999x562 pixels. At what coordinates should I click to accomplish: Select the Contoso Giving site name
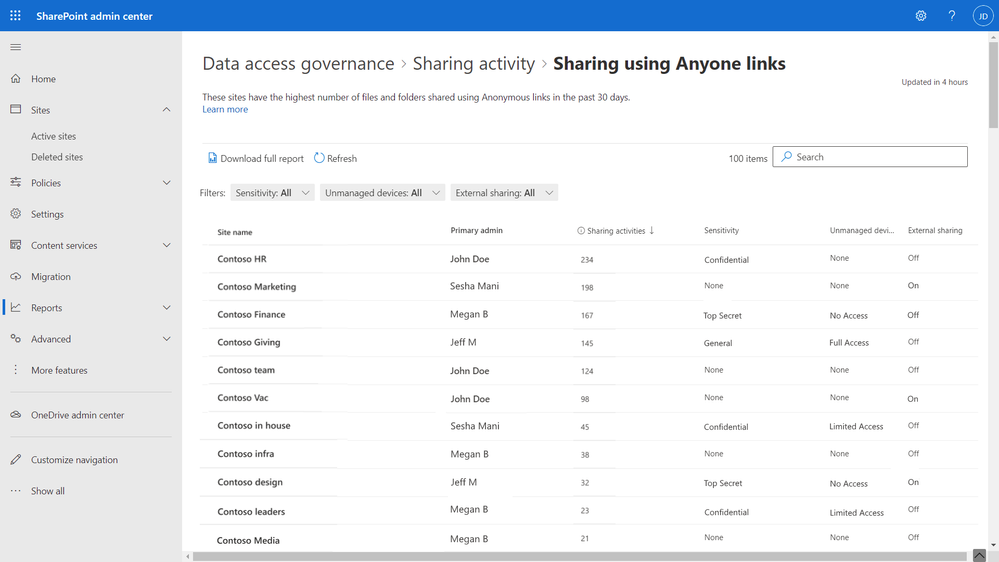pos(248,342)
